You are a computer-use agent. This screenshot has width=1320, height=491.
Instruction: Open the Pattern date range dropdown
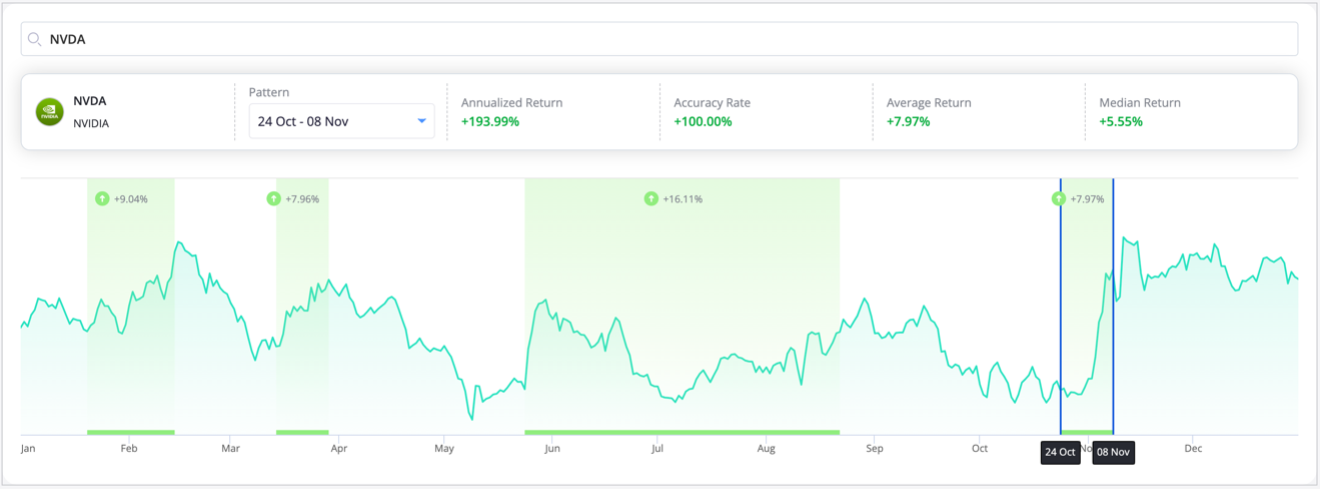click(340, 121)
